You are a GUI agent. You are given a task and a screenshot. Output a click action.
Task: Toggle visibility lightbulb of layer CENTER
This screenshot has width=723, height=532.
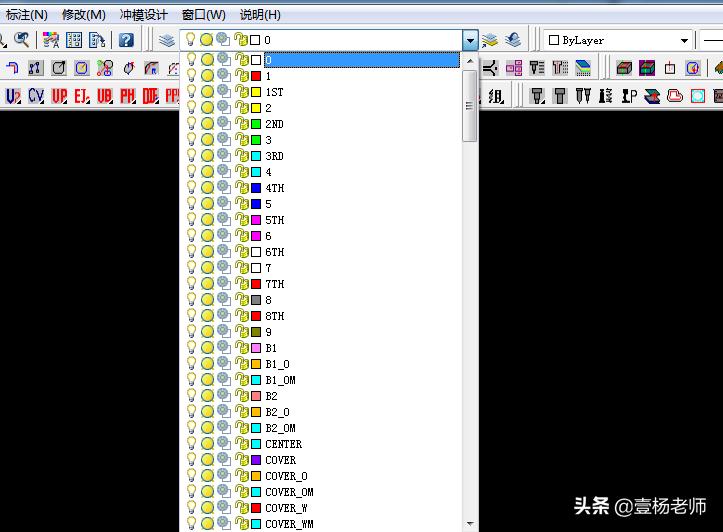(191, 443)
